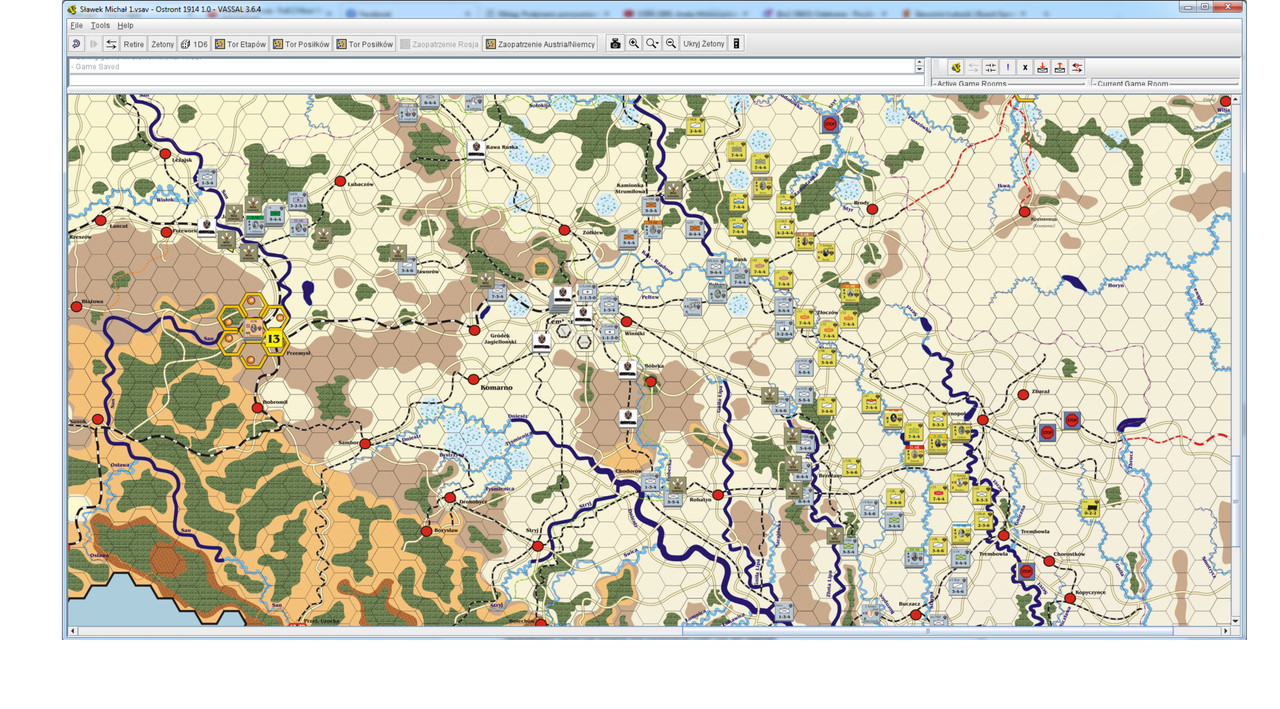Click the yellow 13 turn marker counter at Przemyśl
This screenshot has width=1280, height=709.
[x=273, y=341]
